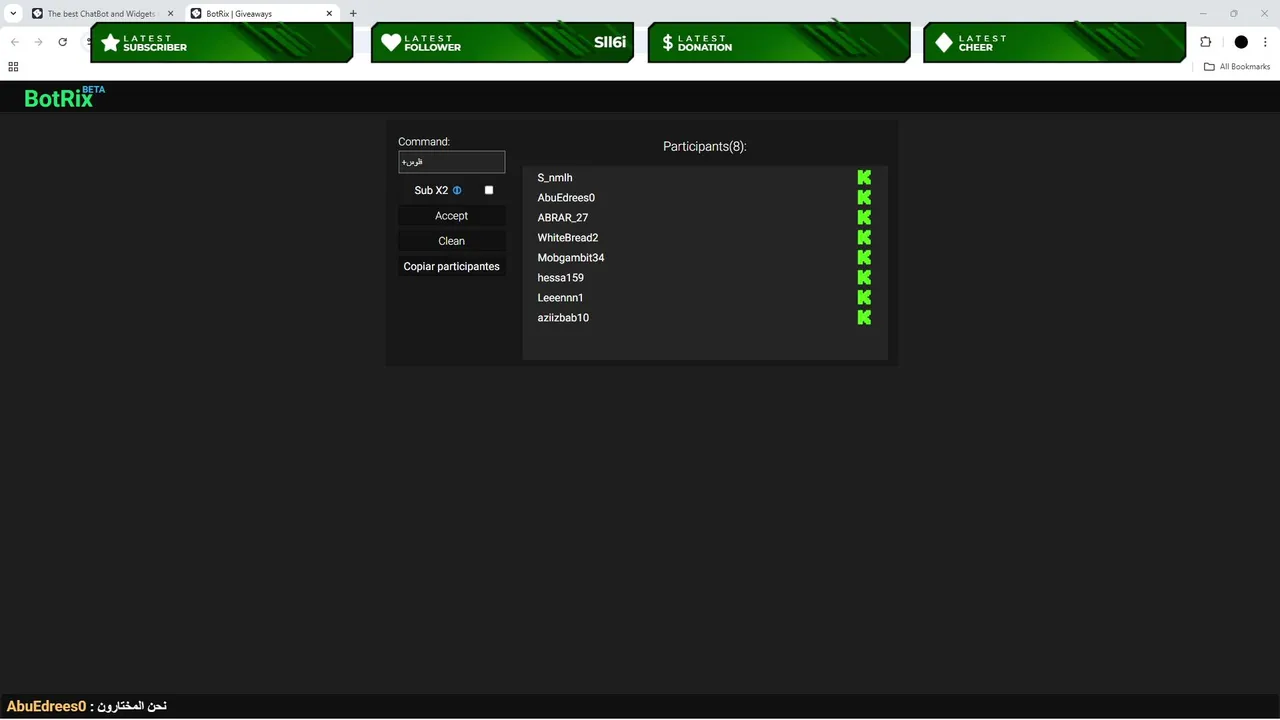Select participant aziizbab10
The image size is (1280, 720).
pyautogui.click(x=563, y=317)
